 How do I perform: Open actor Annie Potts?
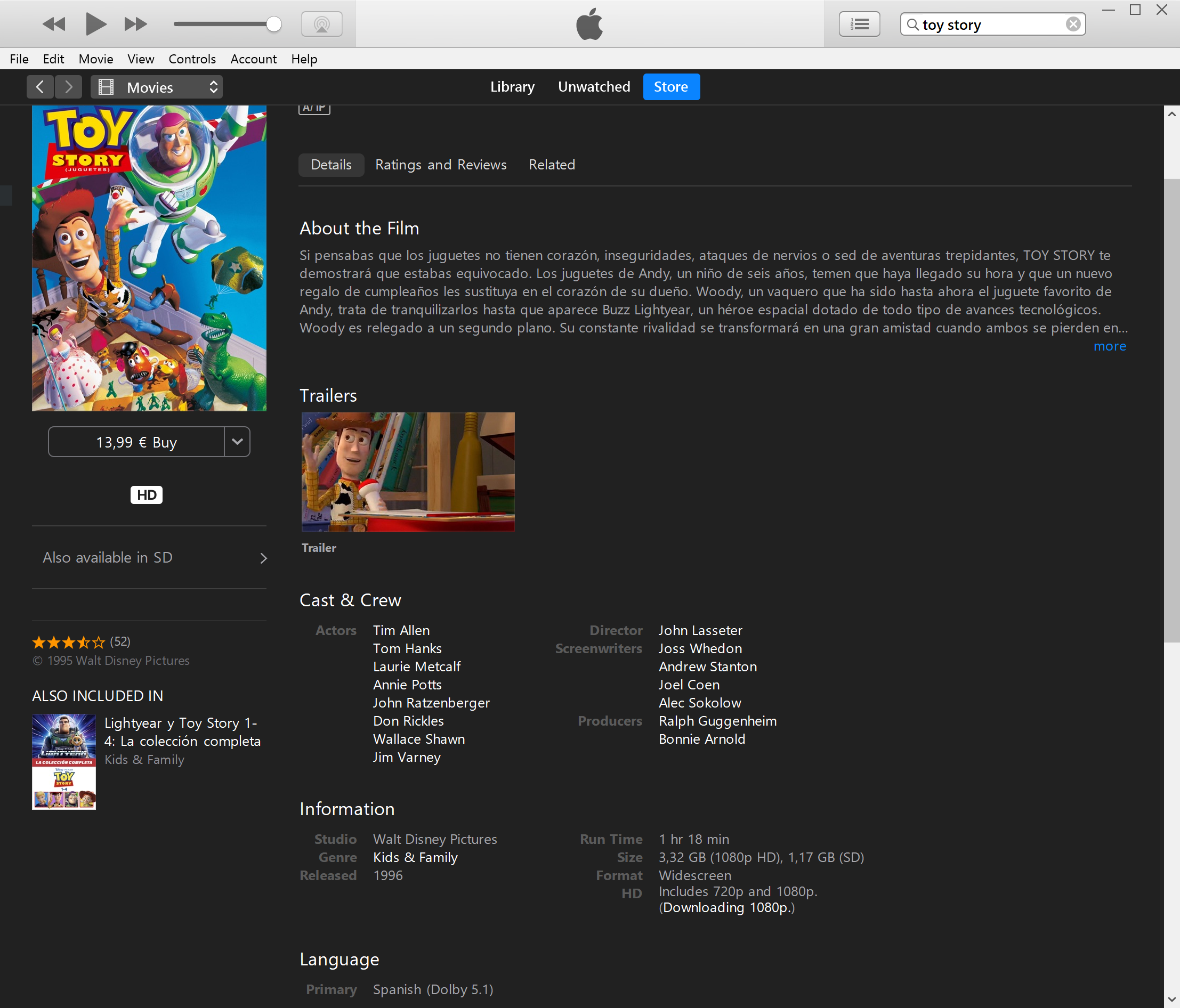407,685
